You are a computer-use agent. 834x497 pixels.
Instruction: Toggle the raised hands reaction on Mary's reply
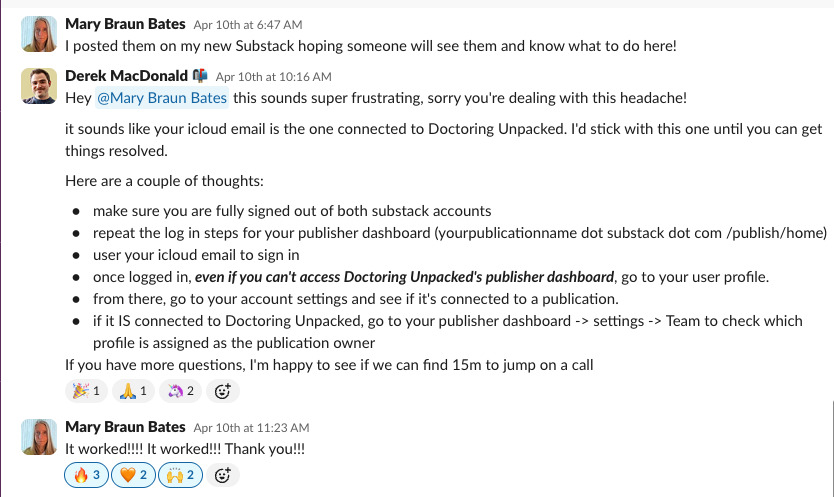tap(180, 475)
